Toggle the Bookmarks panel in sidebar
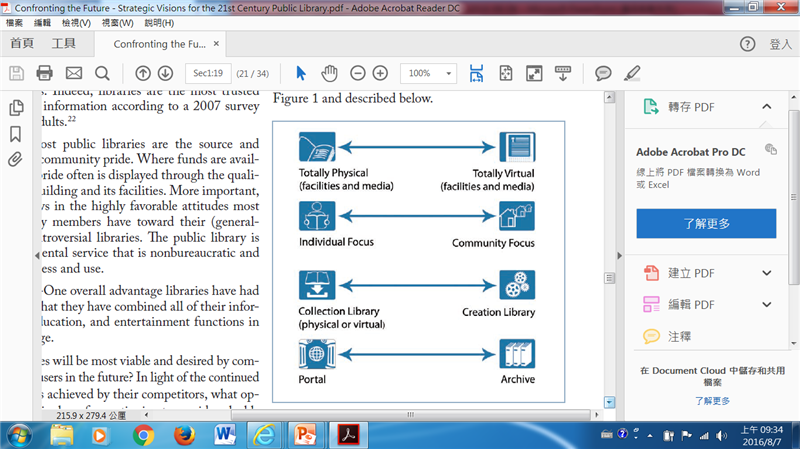800x449 pixels. 15,133
